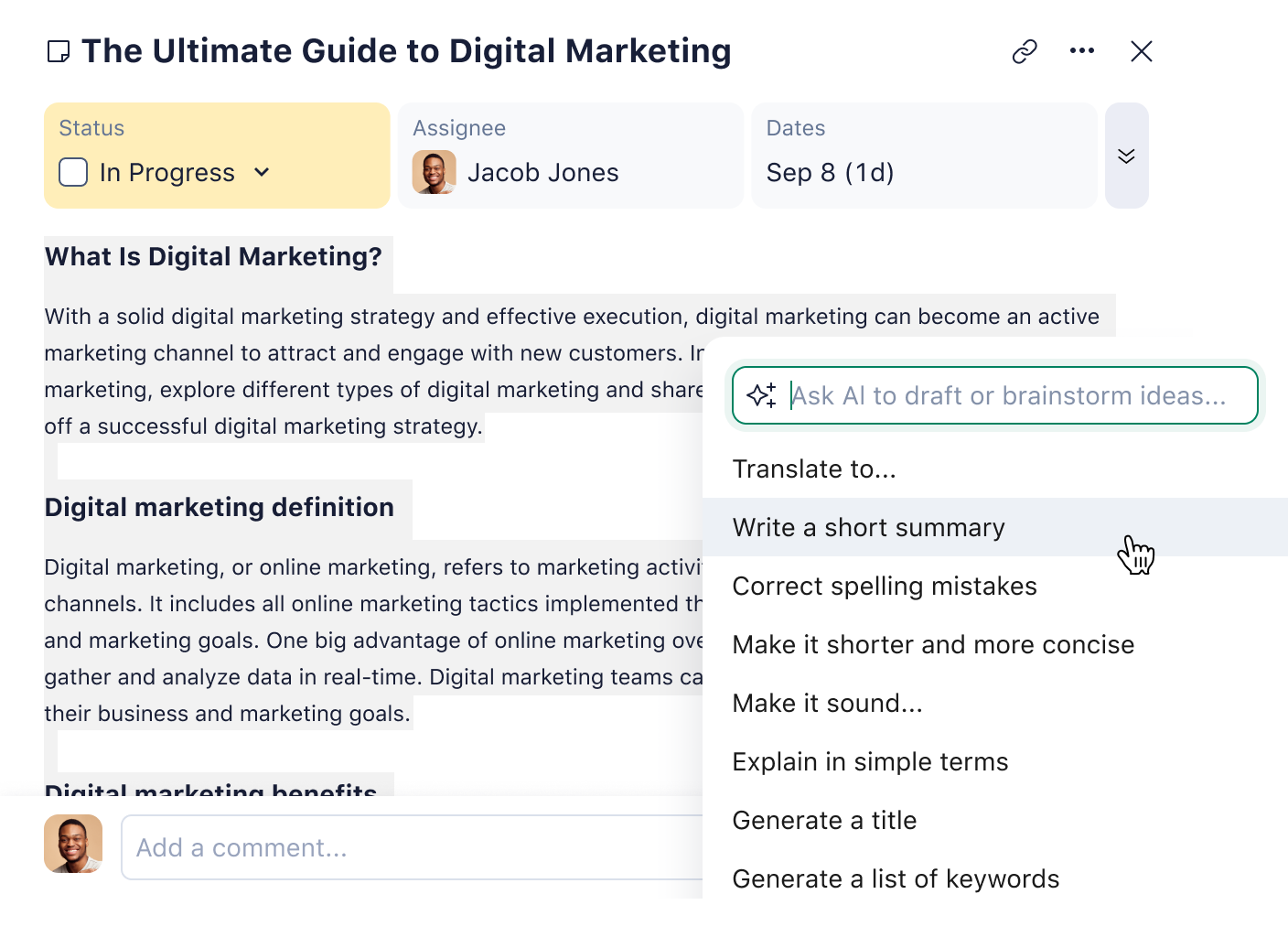Viewport: 1288px width, 937px height.
Task: Click the note icon beside the title
Action: coord(59,52)
